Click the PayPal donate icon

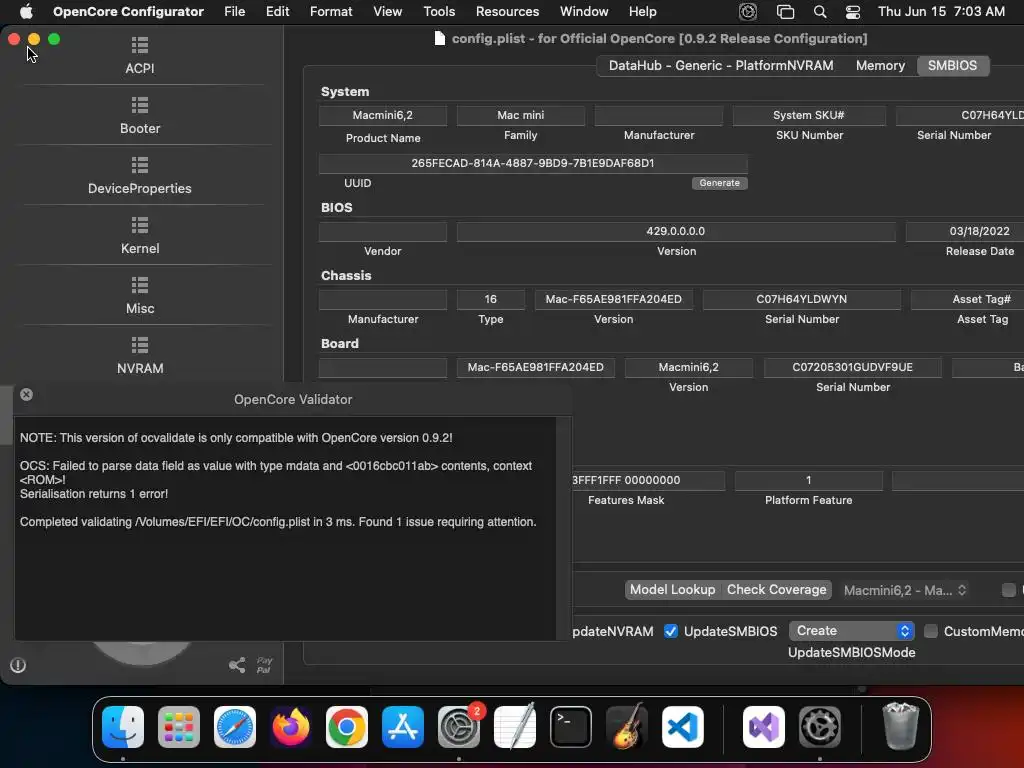click(264, 665)
